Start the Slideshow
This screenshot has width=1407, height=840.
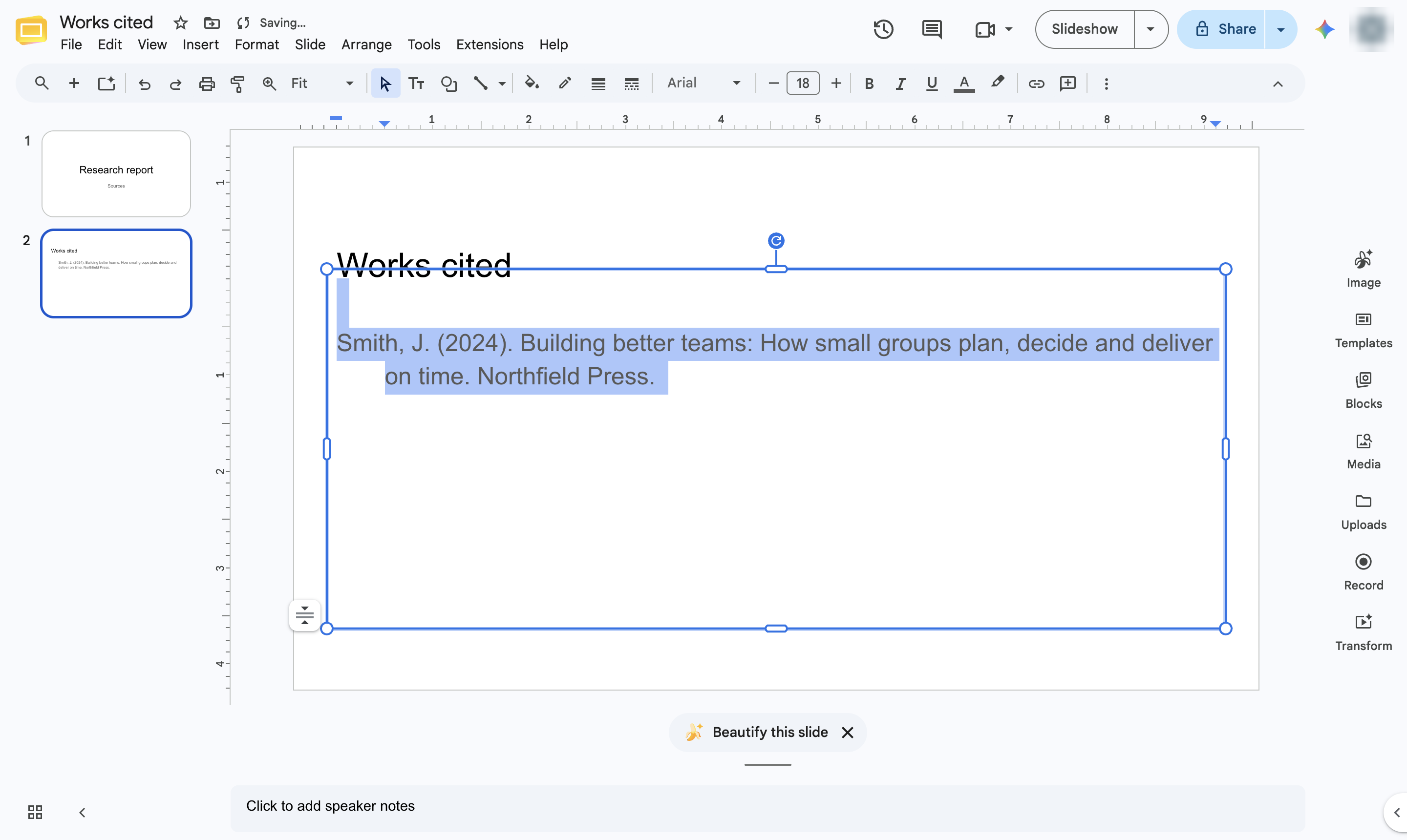(x=1084, y=29)
